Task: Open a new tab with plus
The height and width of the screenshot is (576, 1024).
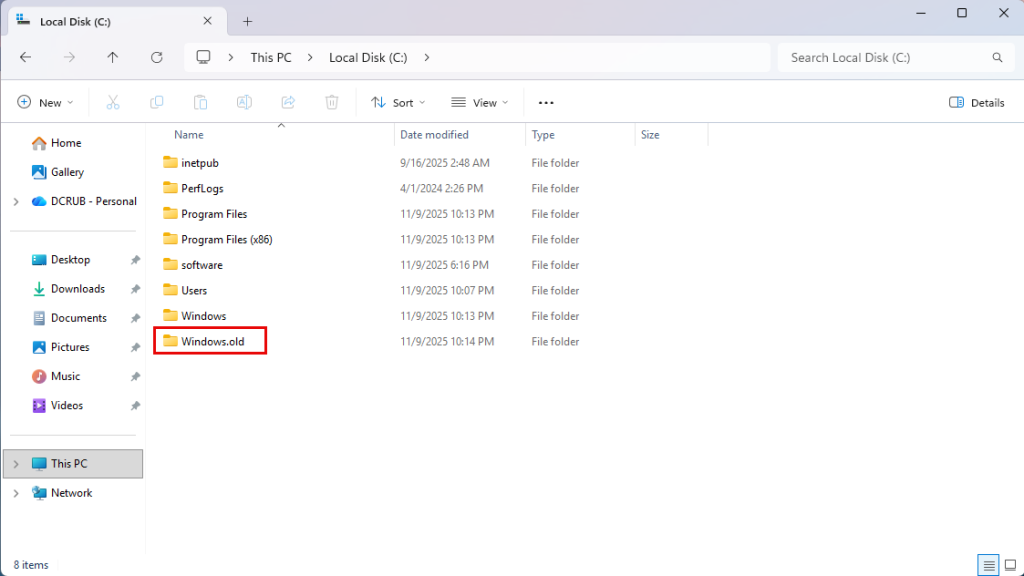Action: click(x=248, y=22)
